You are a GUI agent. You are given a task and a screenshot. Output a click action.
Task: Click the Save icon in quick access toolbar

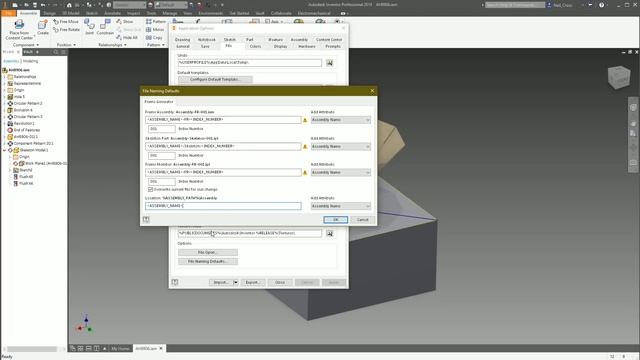pyautogui.click(x=34, y=5)
